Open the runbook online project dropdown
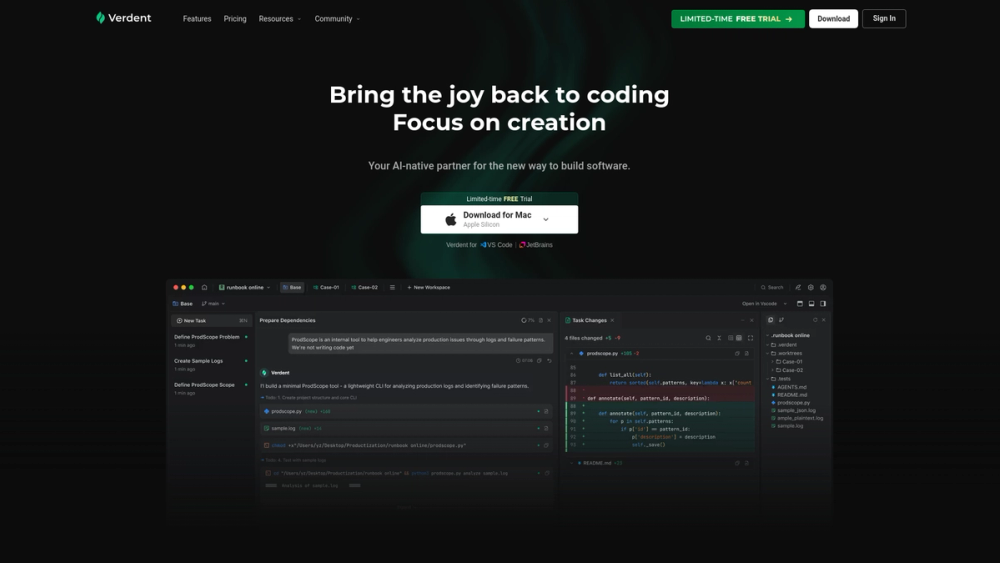Viewport: 1000px width, 563px height. coord(245,288)
